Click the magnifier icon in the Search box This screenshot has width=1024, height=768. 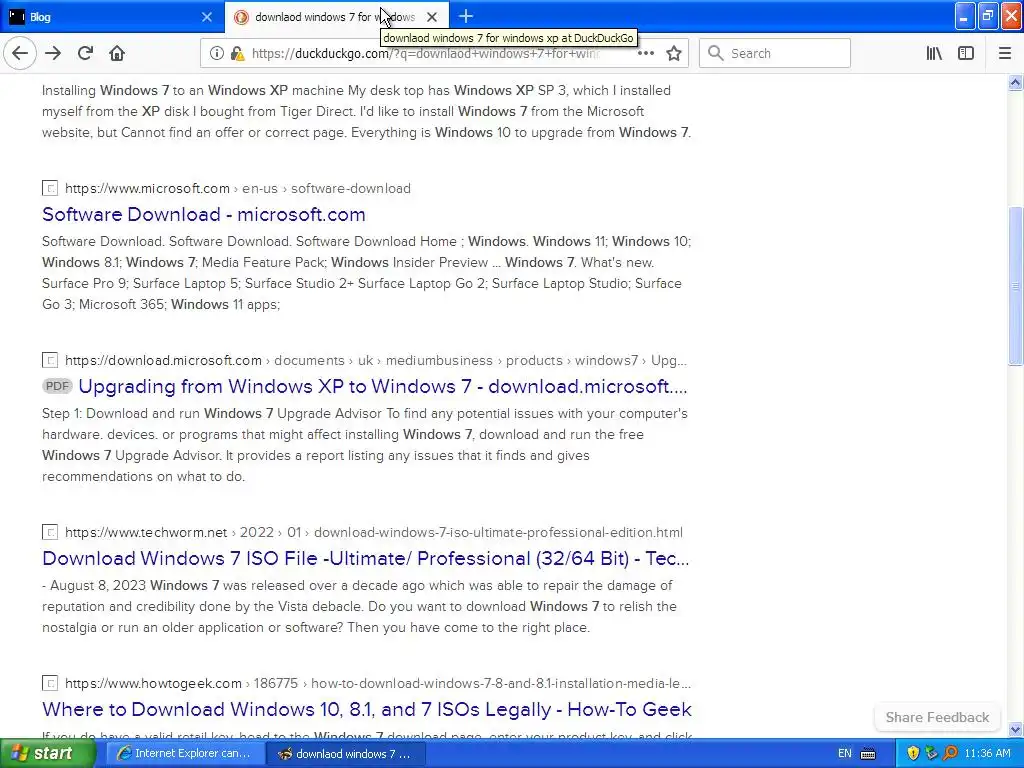tap(715, 54)
